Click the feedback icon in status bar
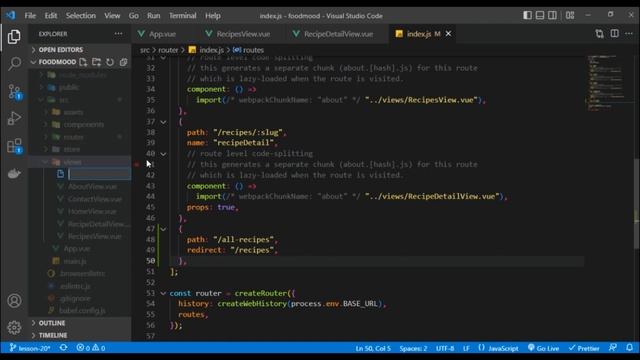Image resolution: width=640 pixels, height=360 pixels. [x=613, y=348]
